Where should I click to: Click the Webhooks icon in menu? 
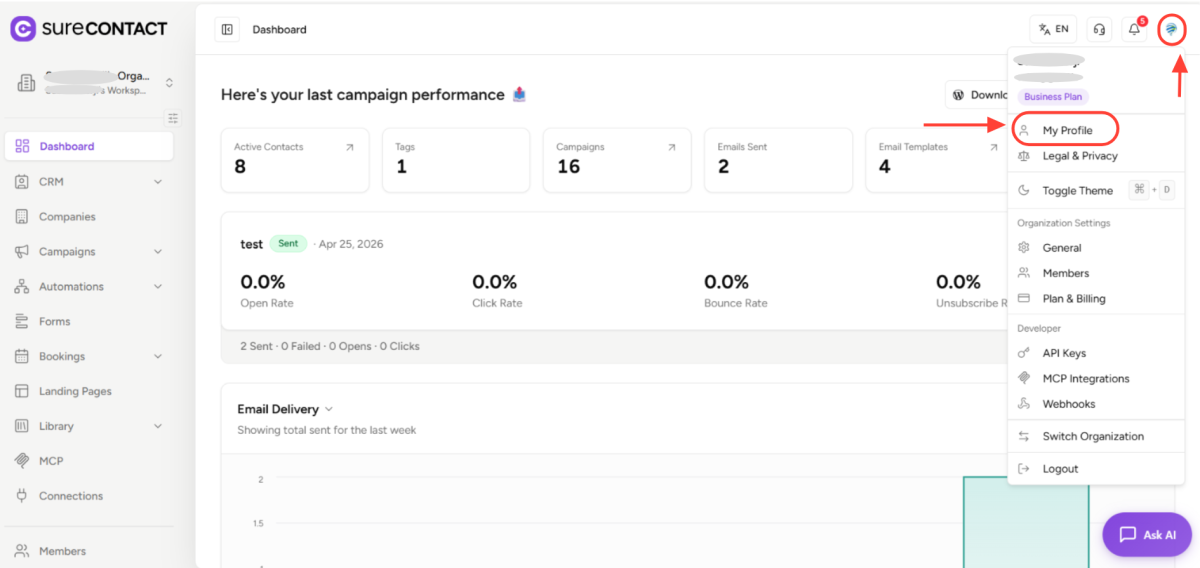pos(1023,404)
